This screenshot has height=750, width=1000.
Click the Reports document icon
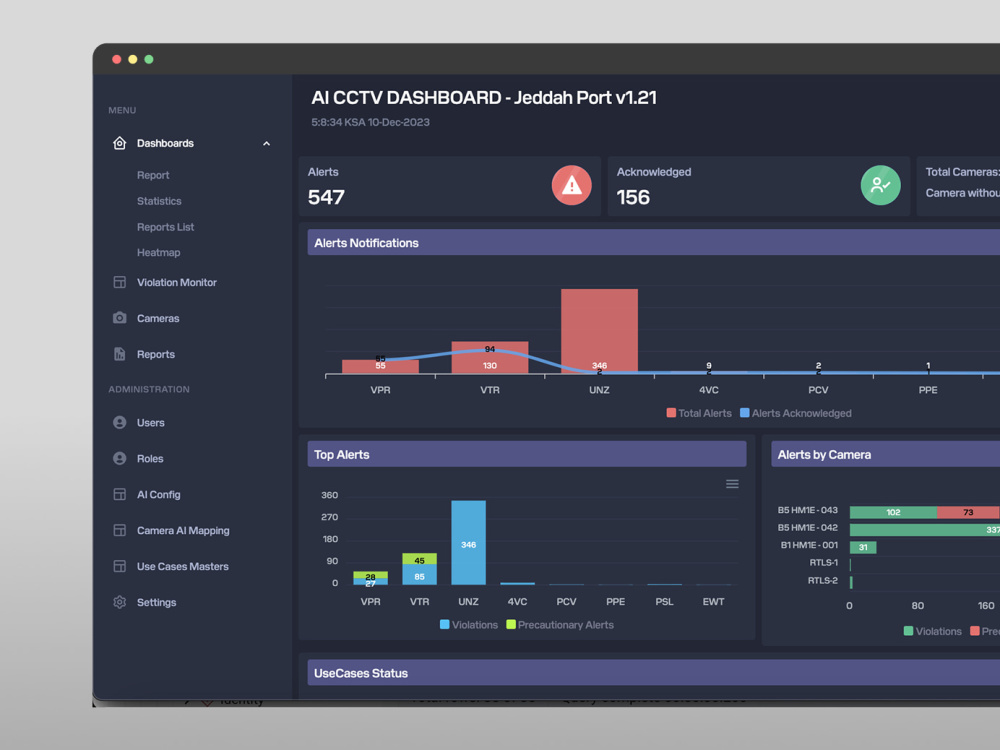pyautogui.click(x=119, y=354)
